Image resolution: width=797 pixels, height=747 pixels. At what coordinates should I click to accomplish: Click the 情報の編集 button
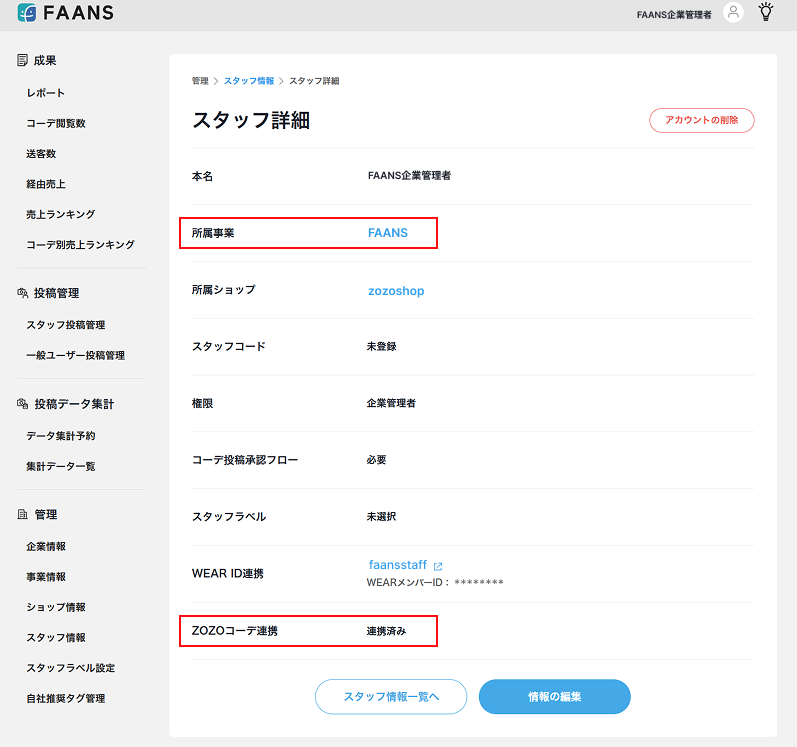tap(555, 697)
